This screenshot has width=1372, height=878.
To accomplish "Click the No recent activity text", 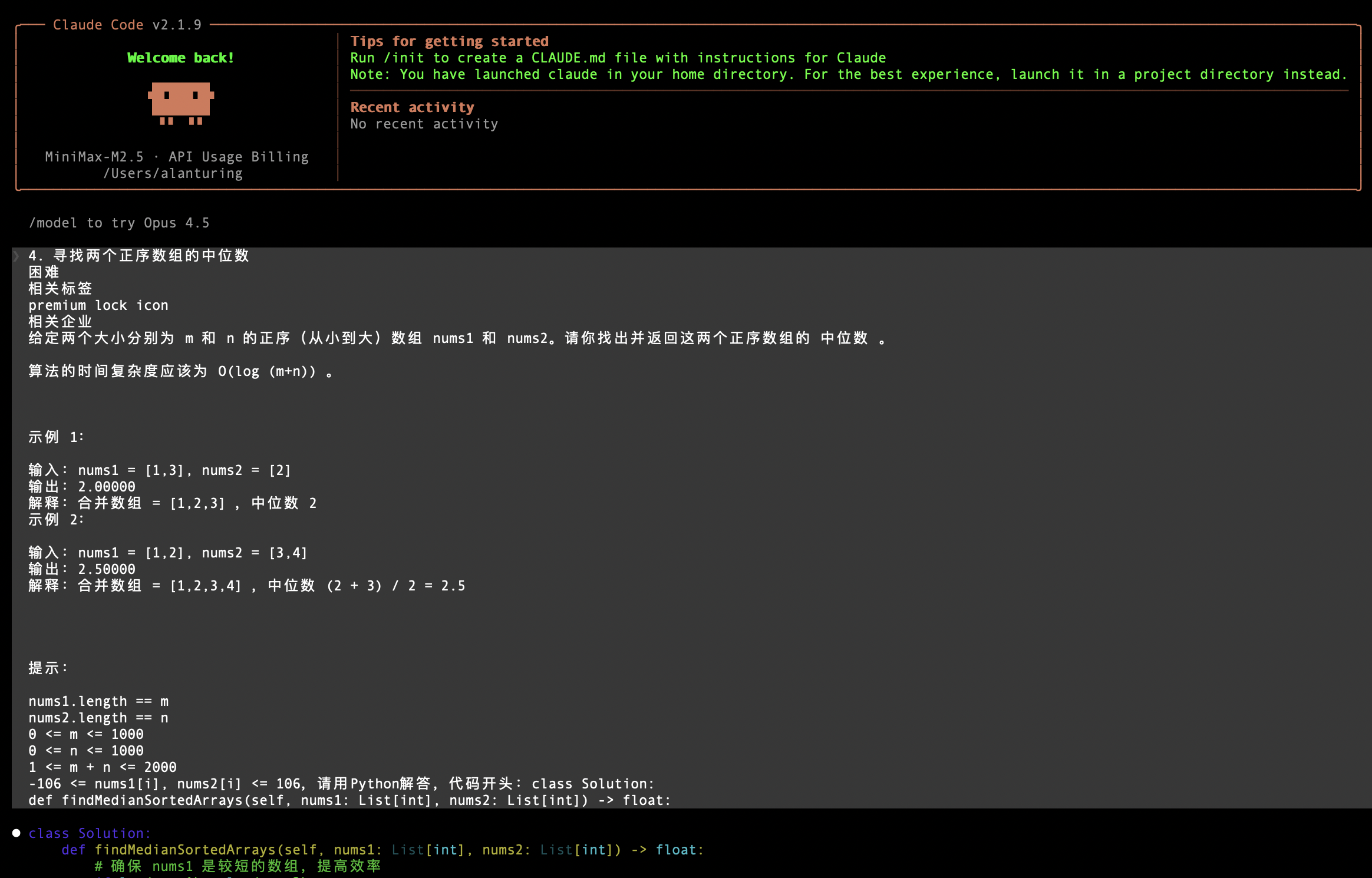I will click(424, 124).
